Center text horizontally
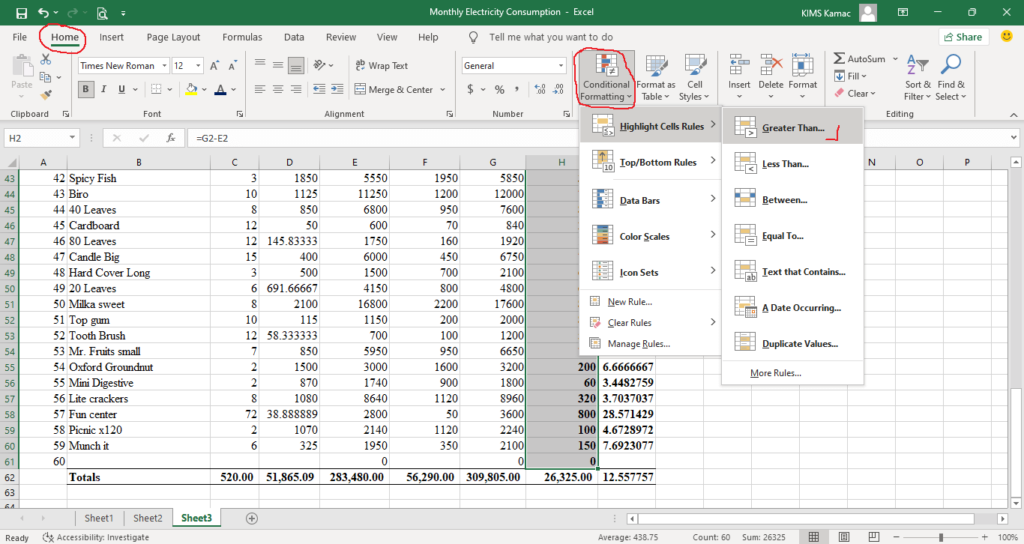Image resolution: width=1024 pixels, height=544 pixels. coord(278,89)
